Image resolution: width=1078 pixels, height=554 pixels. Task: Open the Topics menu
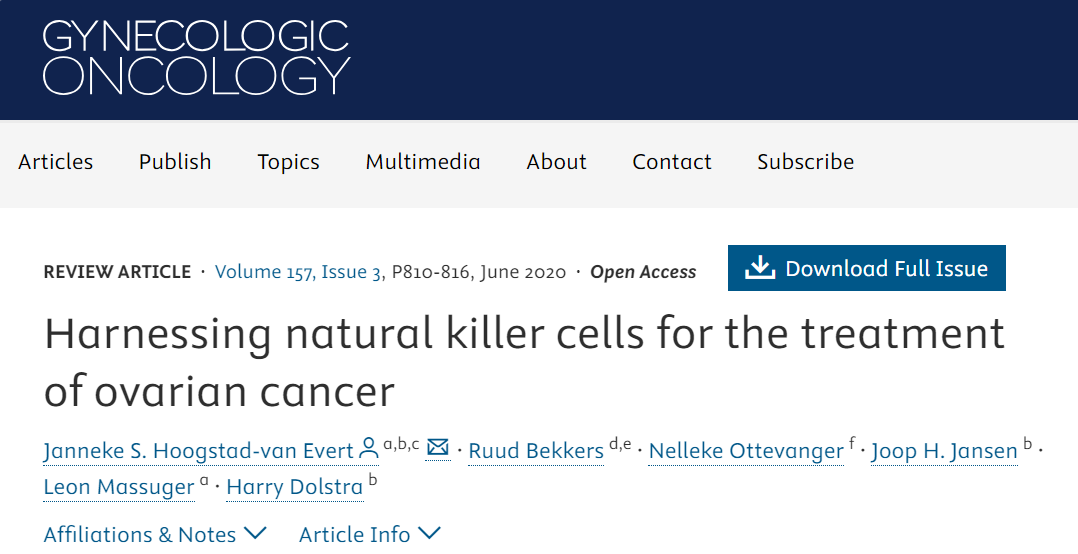tap(288, 162)
